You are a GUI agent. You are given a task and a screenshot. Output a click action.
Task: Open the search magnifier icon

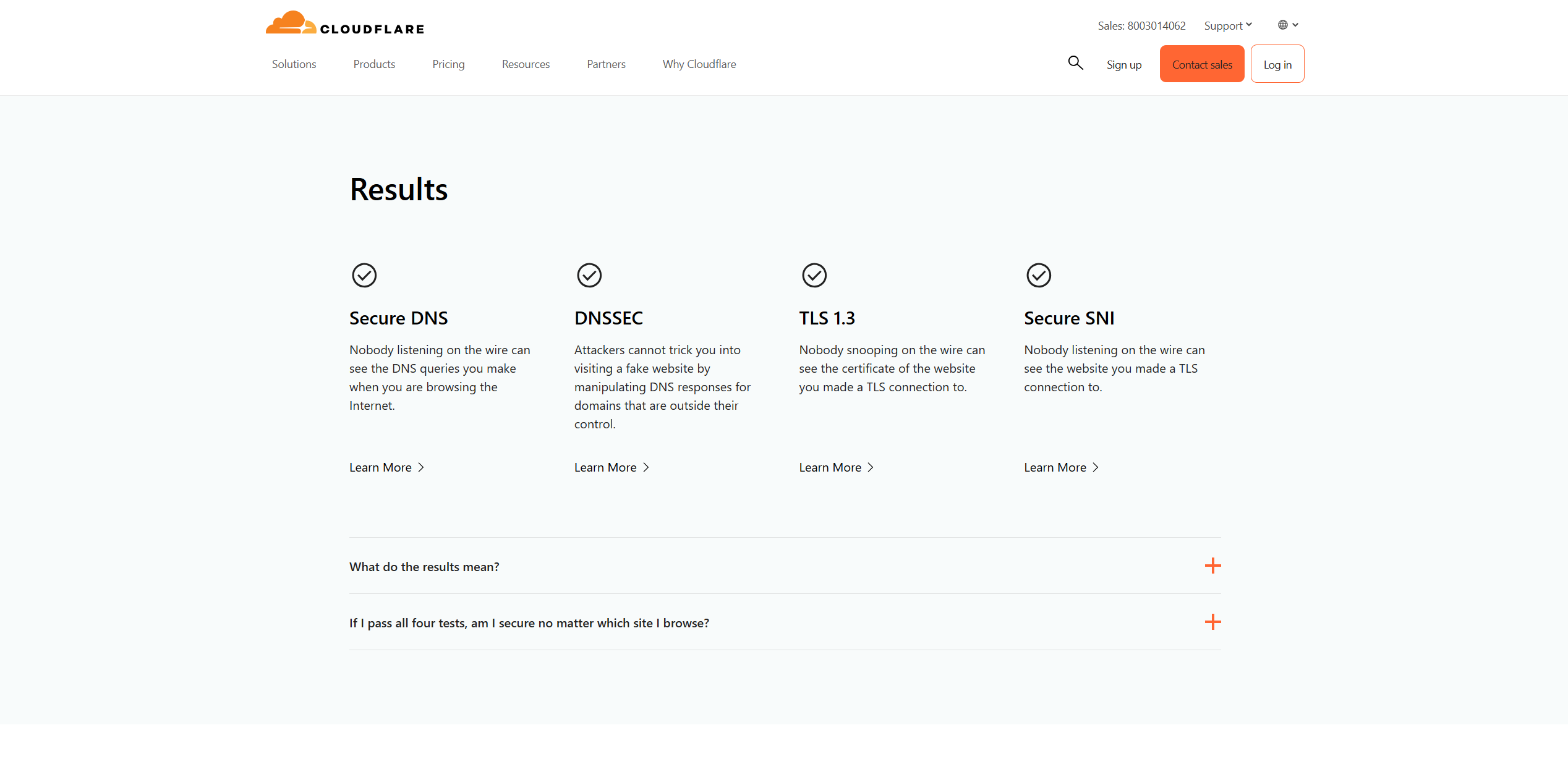(1075, 63)
